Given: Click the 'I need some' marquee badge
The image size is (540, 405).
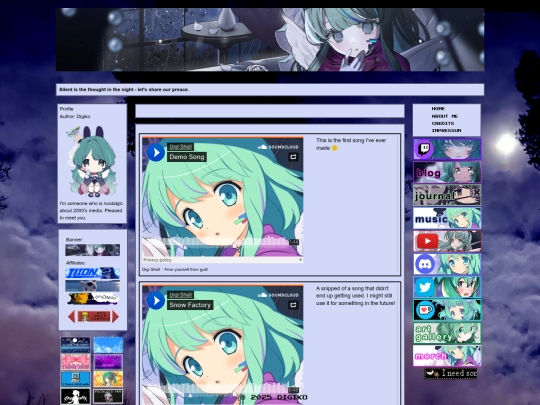Looking at the screenshot, I should coord(450,373).
